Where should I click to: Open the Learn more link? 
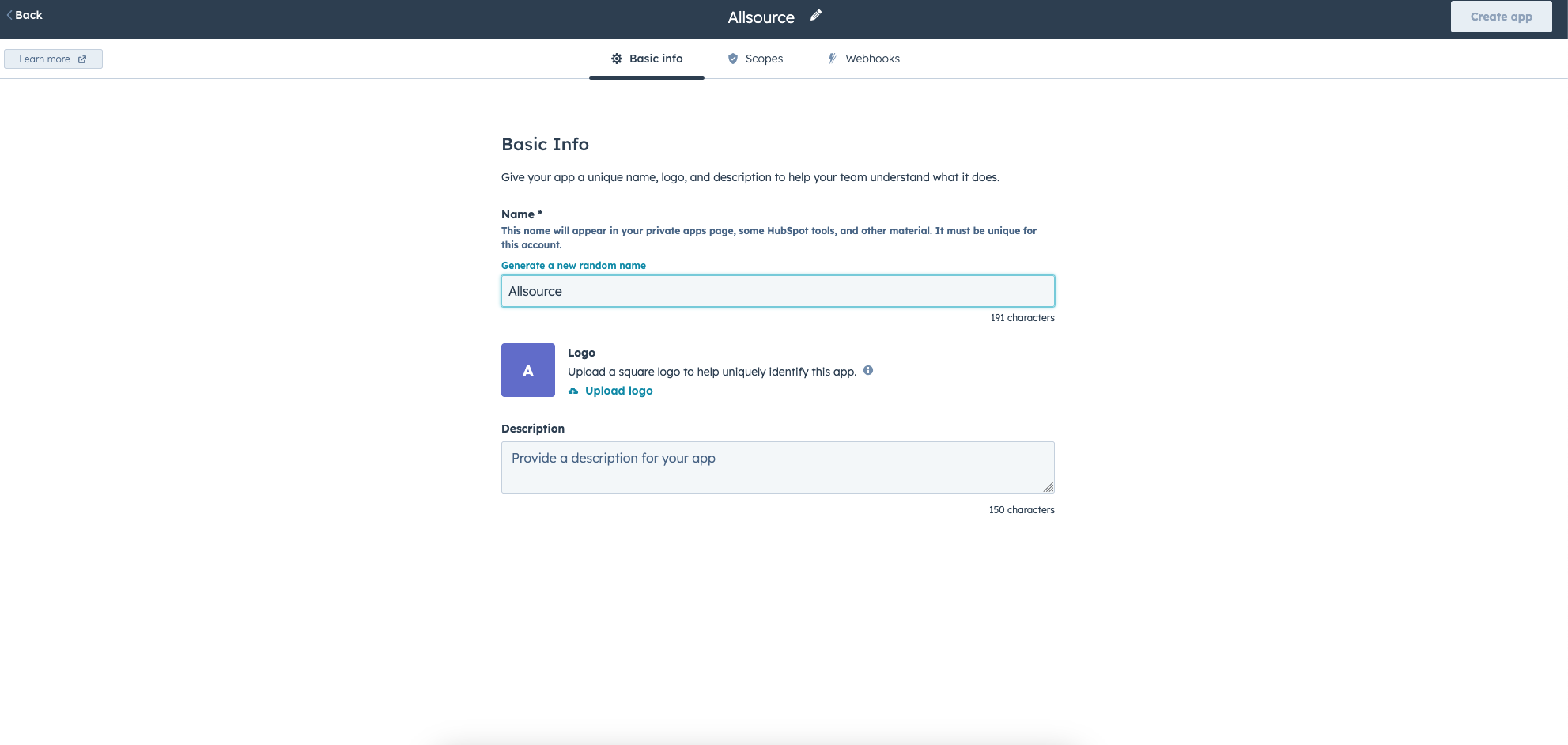[x=53, y=59]
